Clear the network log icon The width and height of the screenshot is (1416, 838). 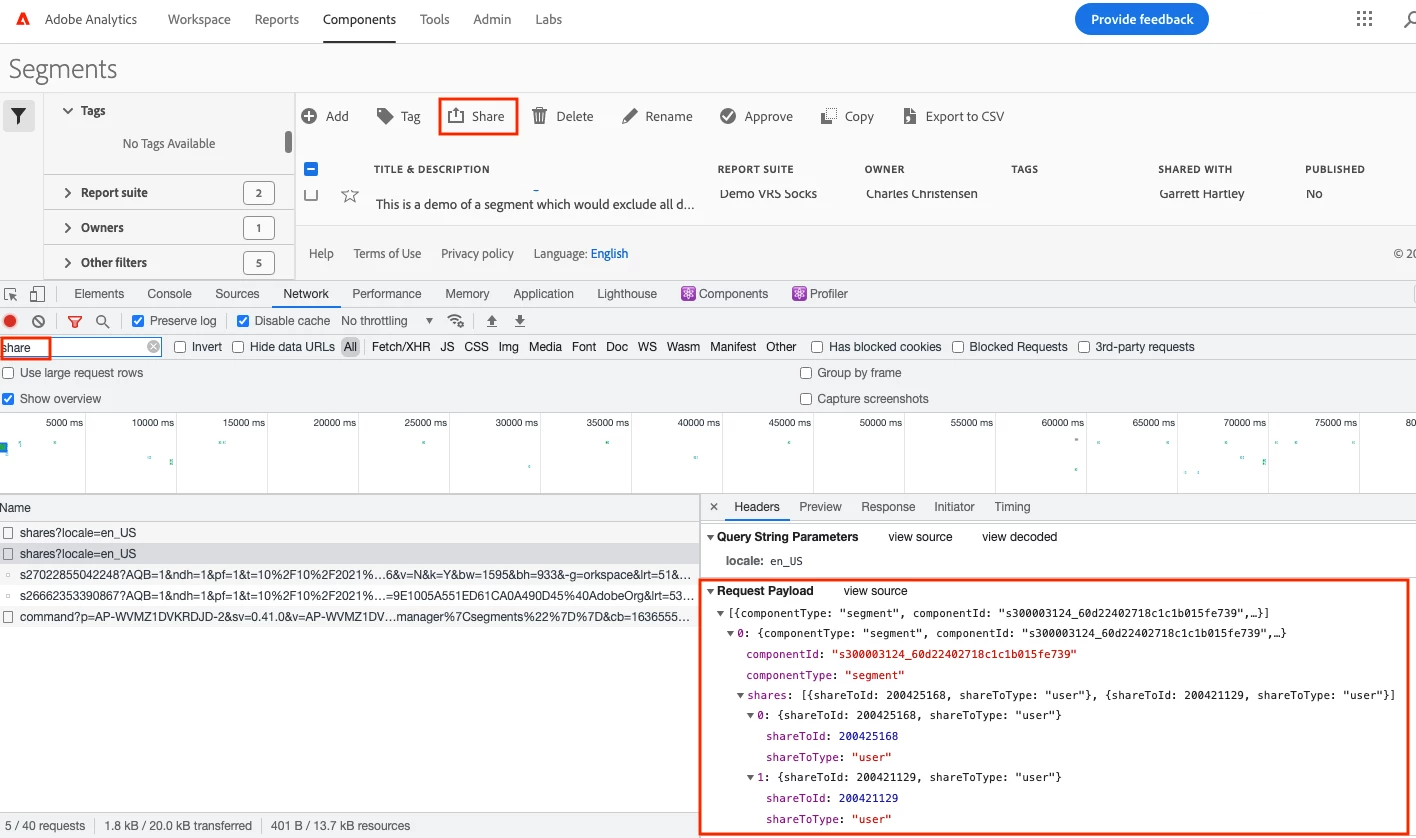38,321
